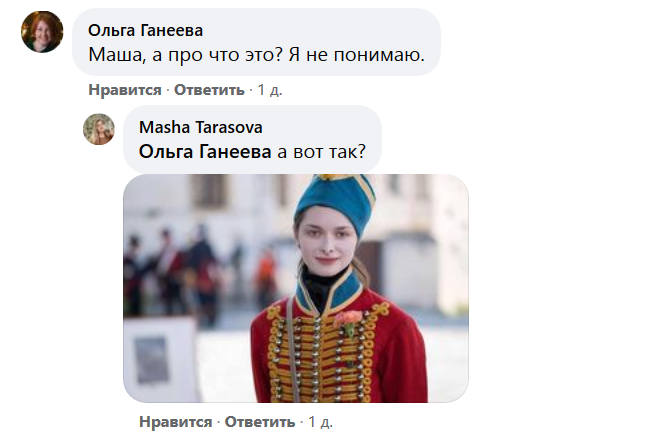Click 'Я не понимаю.' in first comment

pyautogui.click(x=357, y=55)
